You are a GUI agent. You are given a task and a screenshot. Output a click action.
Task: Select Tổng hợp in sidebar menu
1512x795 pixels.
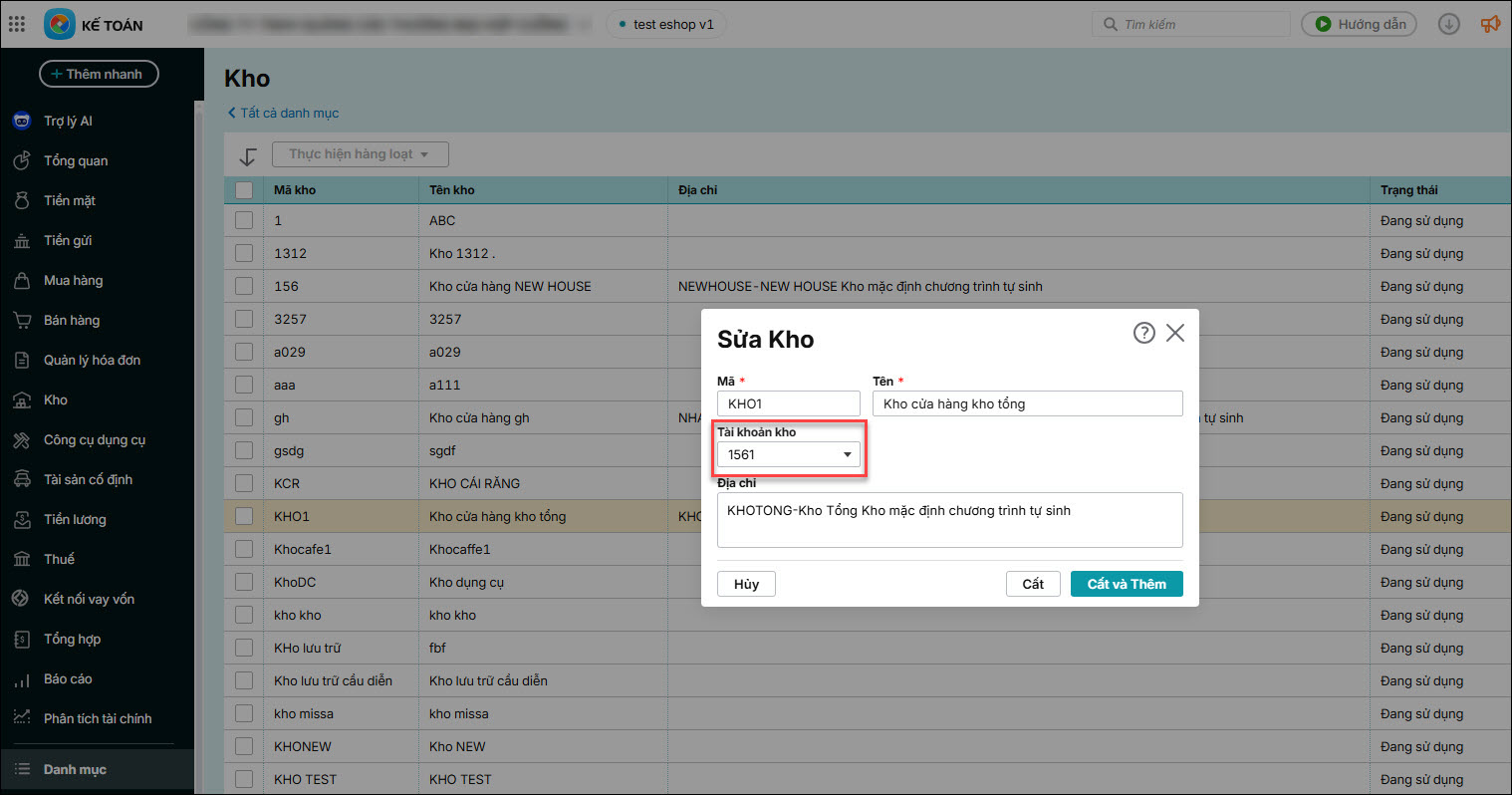click(72, 639)
